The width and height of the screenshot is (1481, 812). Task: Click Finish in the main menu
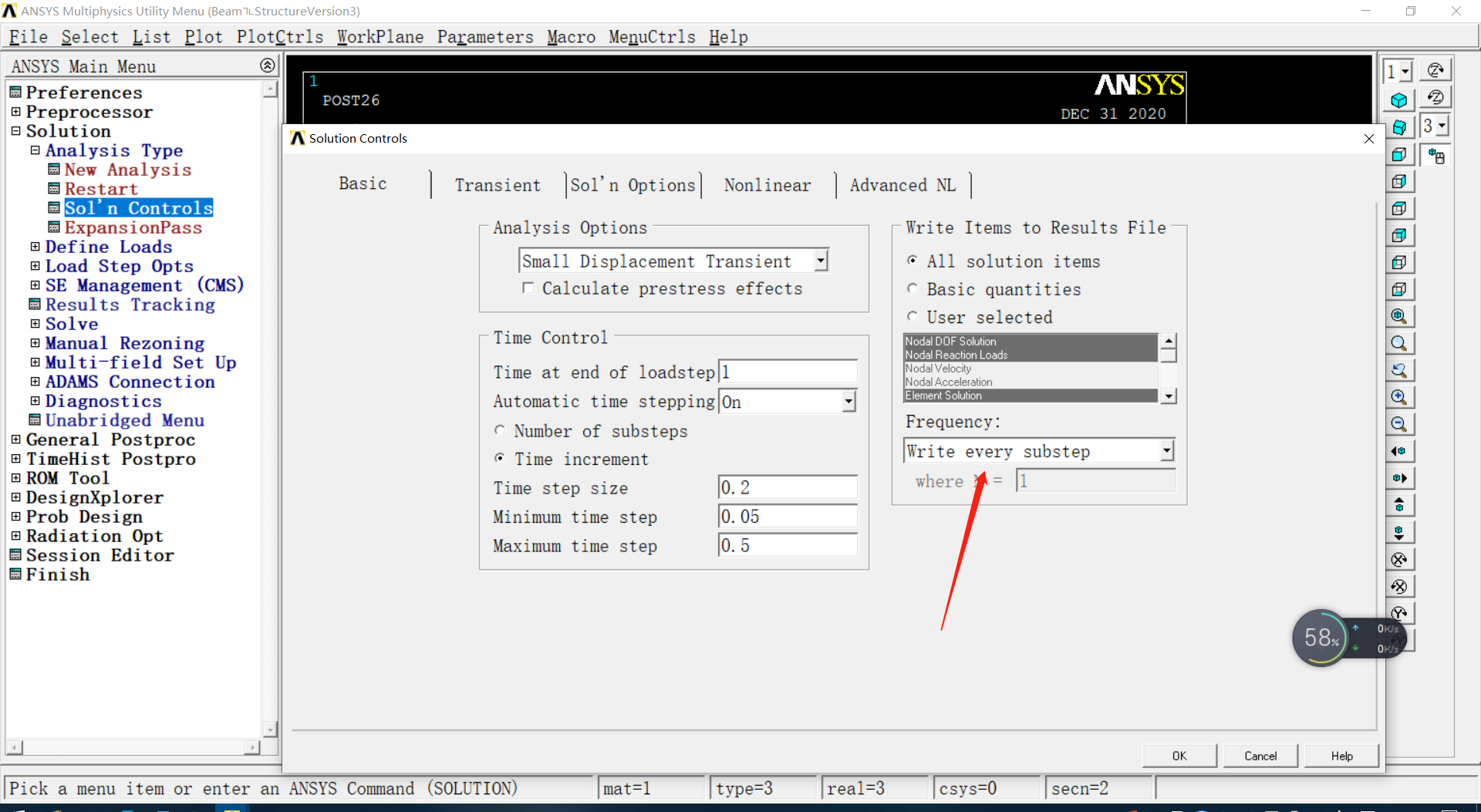tap(58, 574)
